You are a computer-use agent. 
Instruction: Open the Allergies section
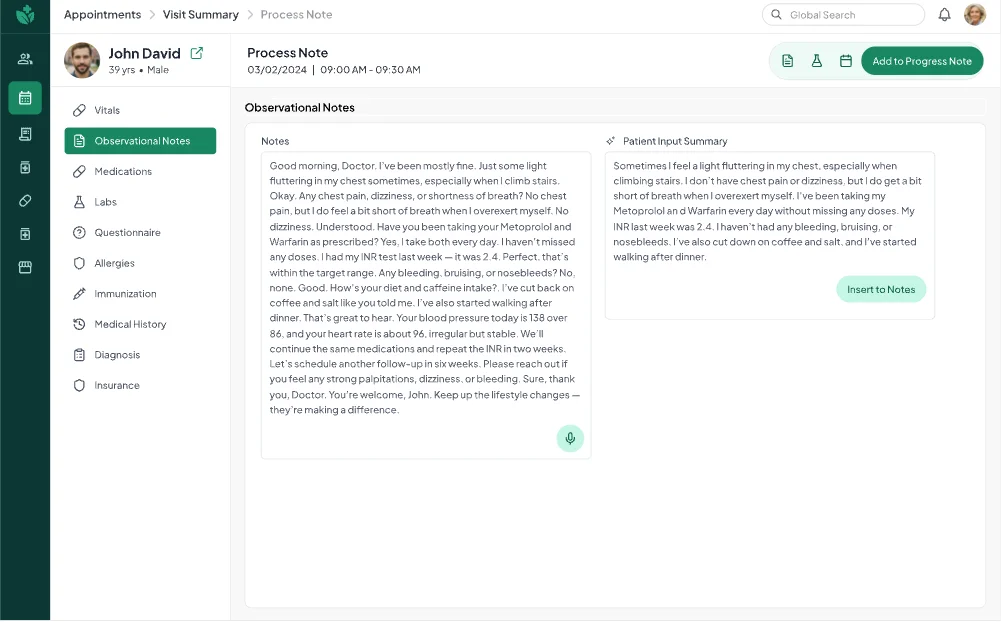[140, 263]
